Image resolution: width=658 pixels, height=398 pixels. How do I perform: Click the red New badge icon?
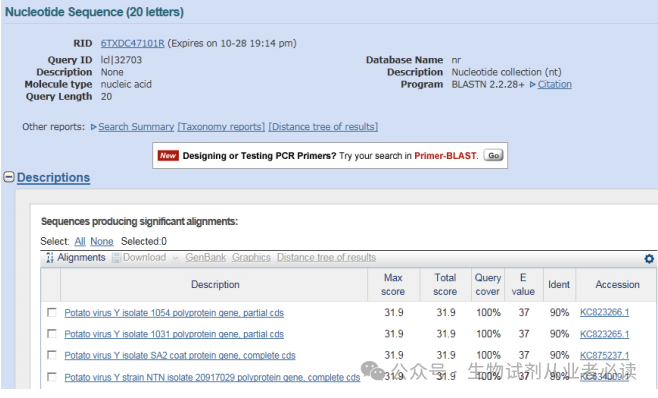tap(168, 156)
